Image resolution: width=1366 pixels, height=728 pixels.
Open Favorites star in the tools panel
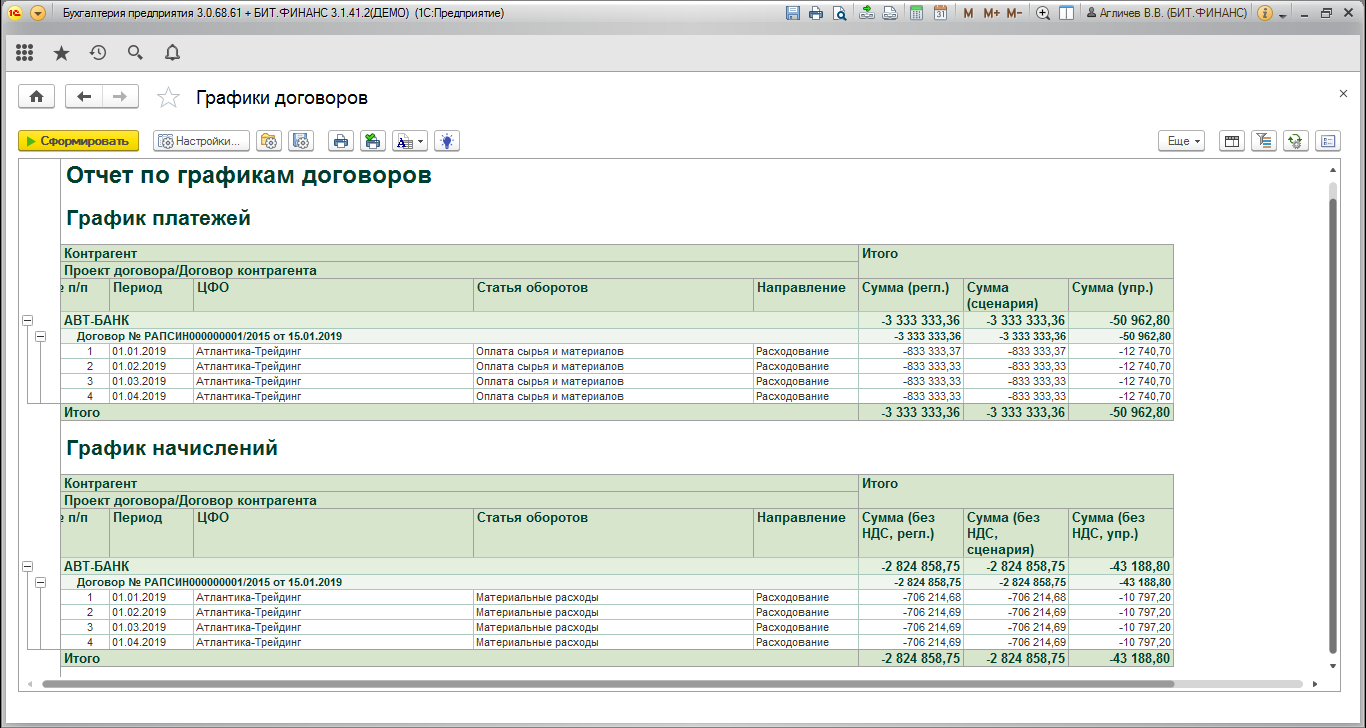(x=61, y=53)
